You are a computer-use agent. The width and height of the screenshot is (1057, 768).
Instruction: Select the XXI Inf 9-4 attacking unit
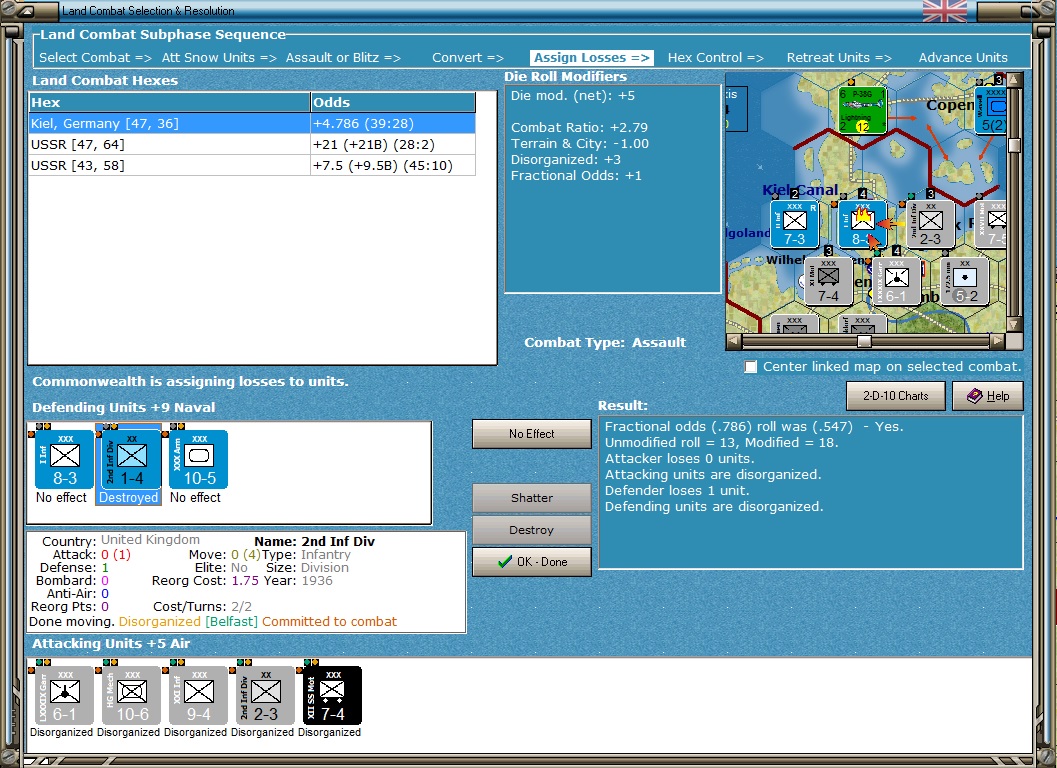[199, 695]
